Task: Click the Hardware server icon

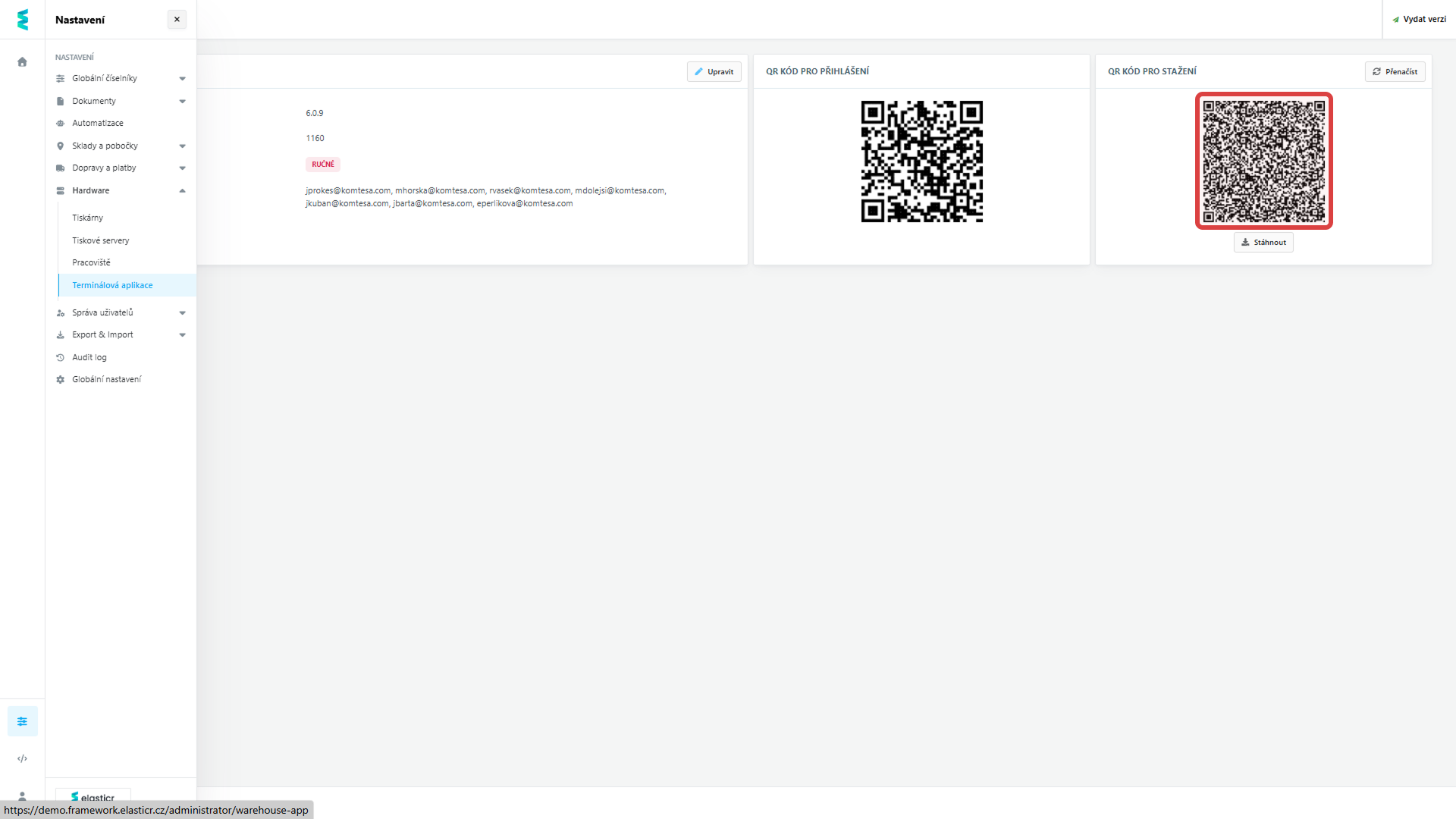Action: pyautogui.click(x=60, y=190)
